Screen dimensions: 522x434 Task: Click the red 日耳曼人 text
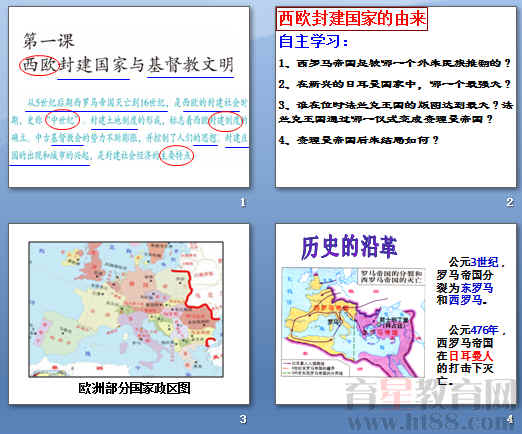point(470,356)
